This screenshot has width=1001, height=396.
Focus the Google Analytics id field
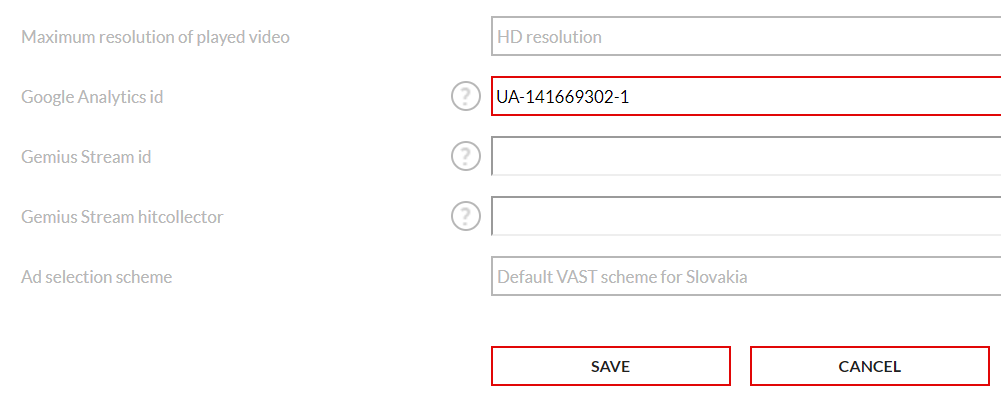pyautogui.click(x=746, y=96)
